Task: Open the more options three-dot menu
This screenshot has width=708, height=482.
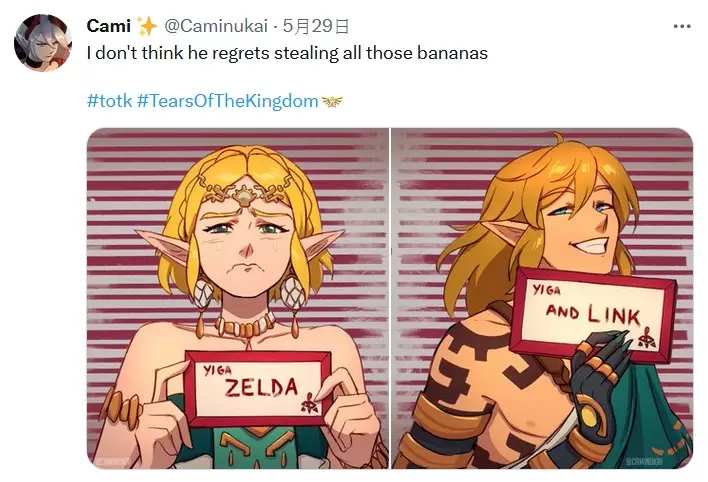Action: (682, 26)
